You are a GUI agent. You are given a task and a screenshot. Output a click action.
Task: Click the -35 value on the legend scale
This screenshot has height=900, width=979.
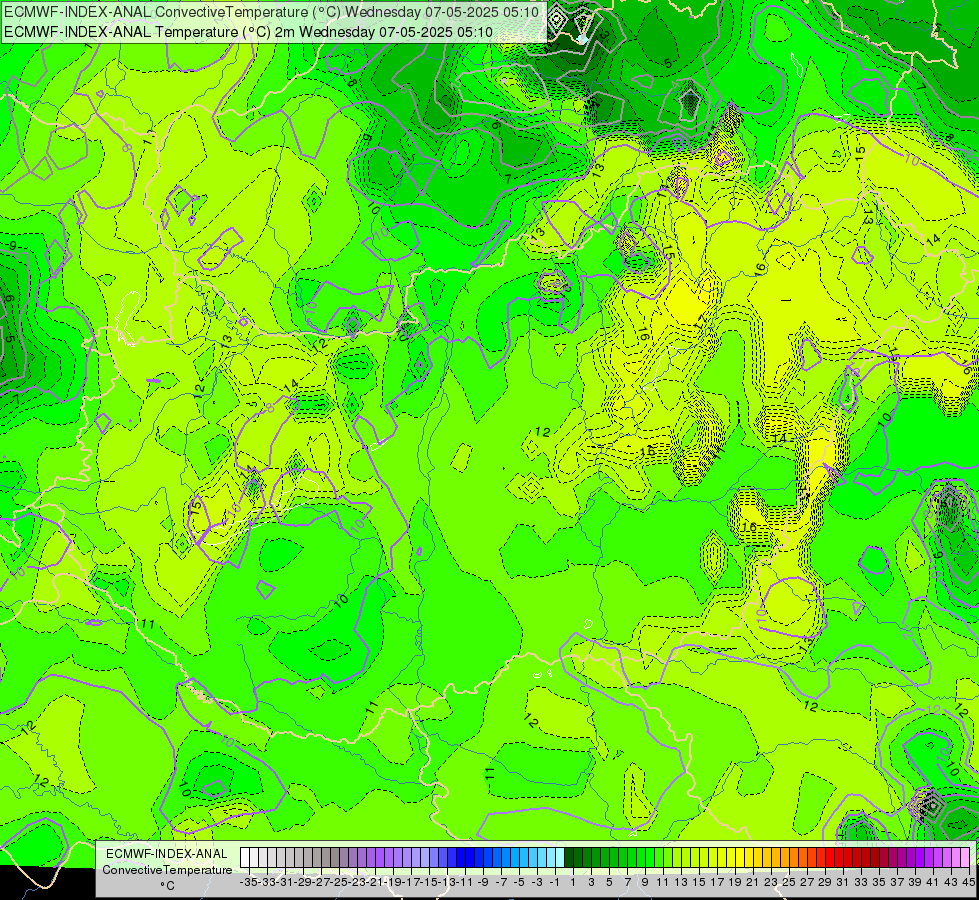pos(248,883)
